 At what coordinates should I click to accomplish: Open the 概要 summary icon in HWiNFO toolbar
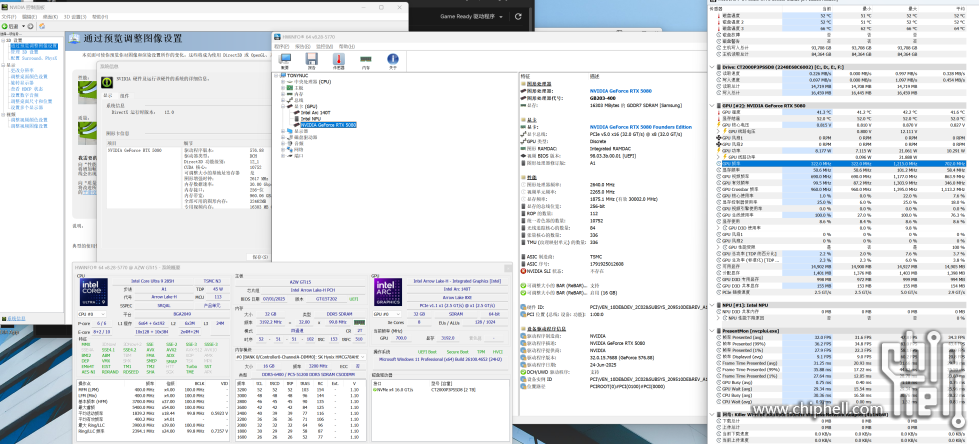285,59
